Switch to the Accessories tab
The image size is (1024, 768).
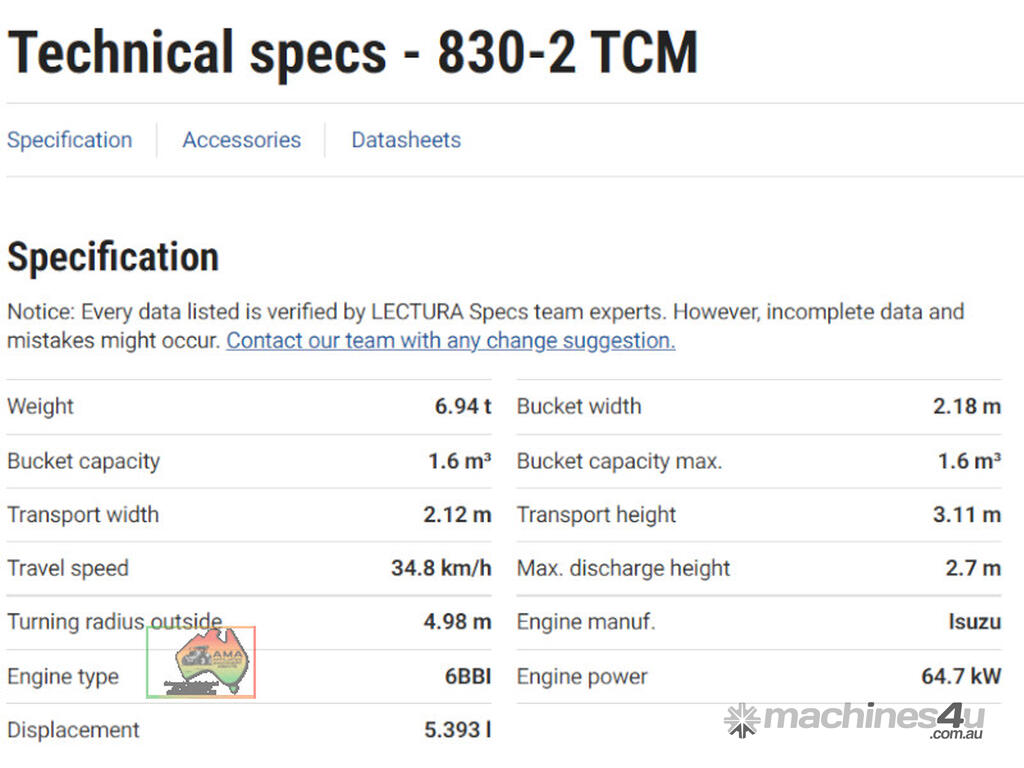[x=241, y=140]
